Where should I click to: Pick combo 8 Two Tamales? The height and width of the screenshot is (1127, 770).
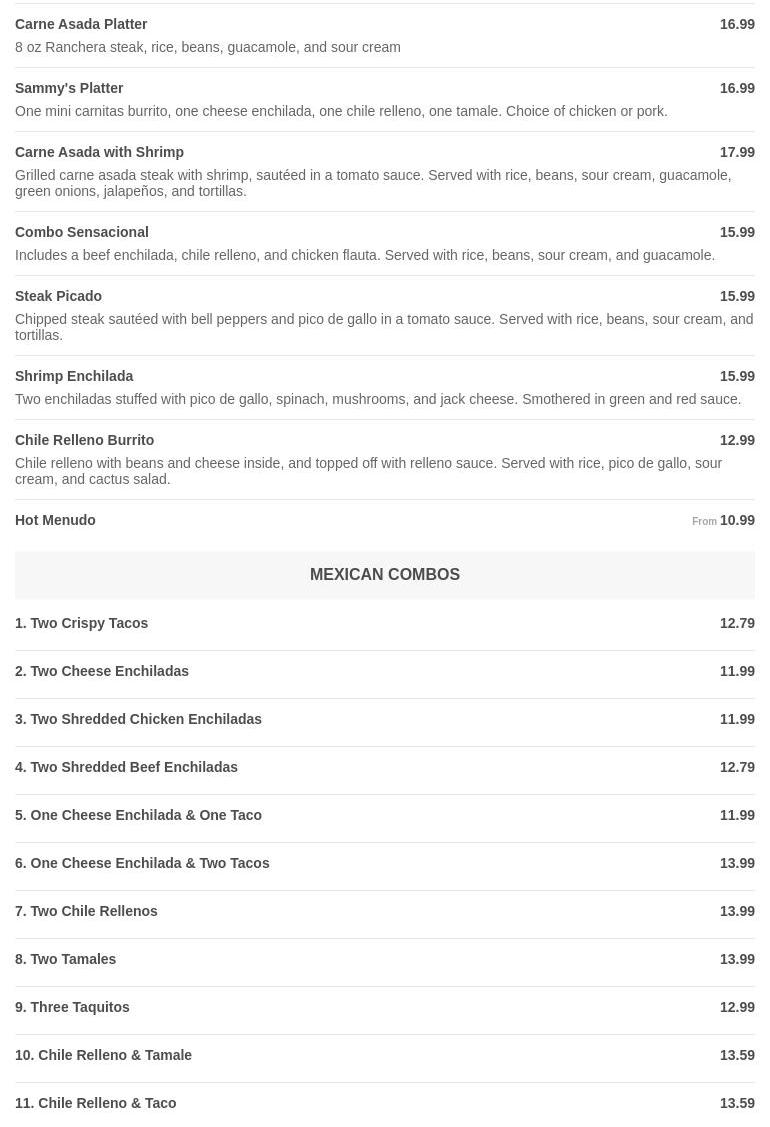[x=66, y=959]
